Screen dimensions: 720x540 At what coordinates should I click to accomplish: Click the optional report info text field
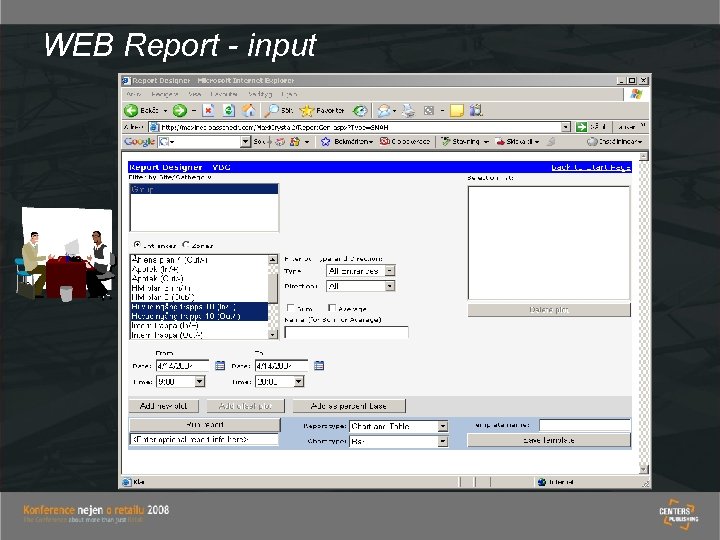204,439
